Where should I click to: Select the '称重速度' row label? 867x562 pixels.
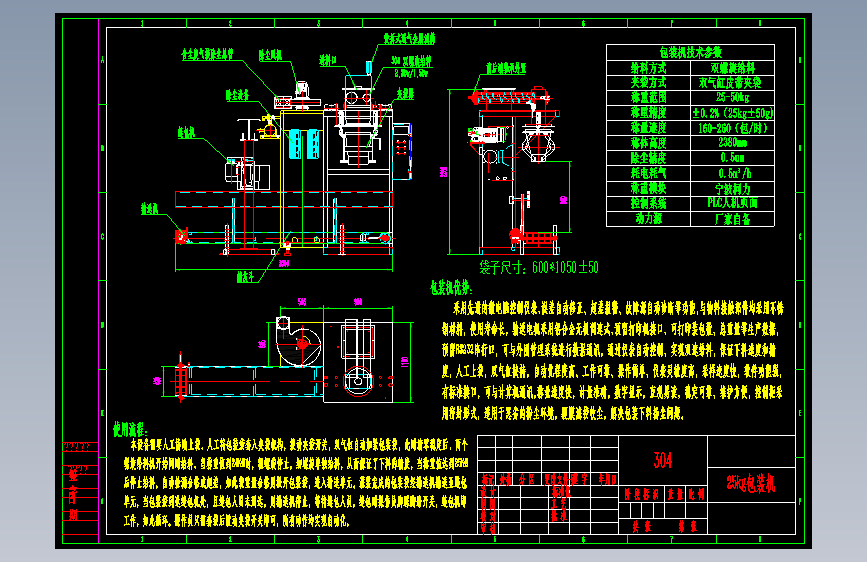click(649, 128)
